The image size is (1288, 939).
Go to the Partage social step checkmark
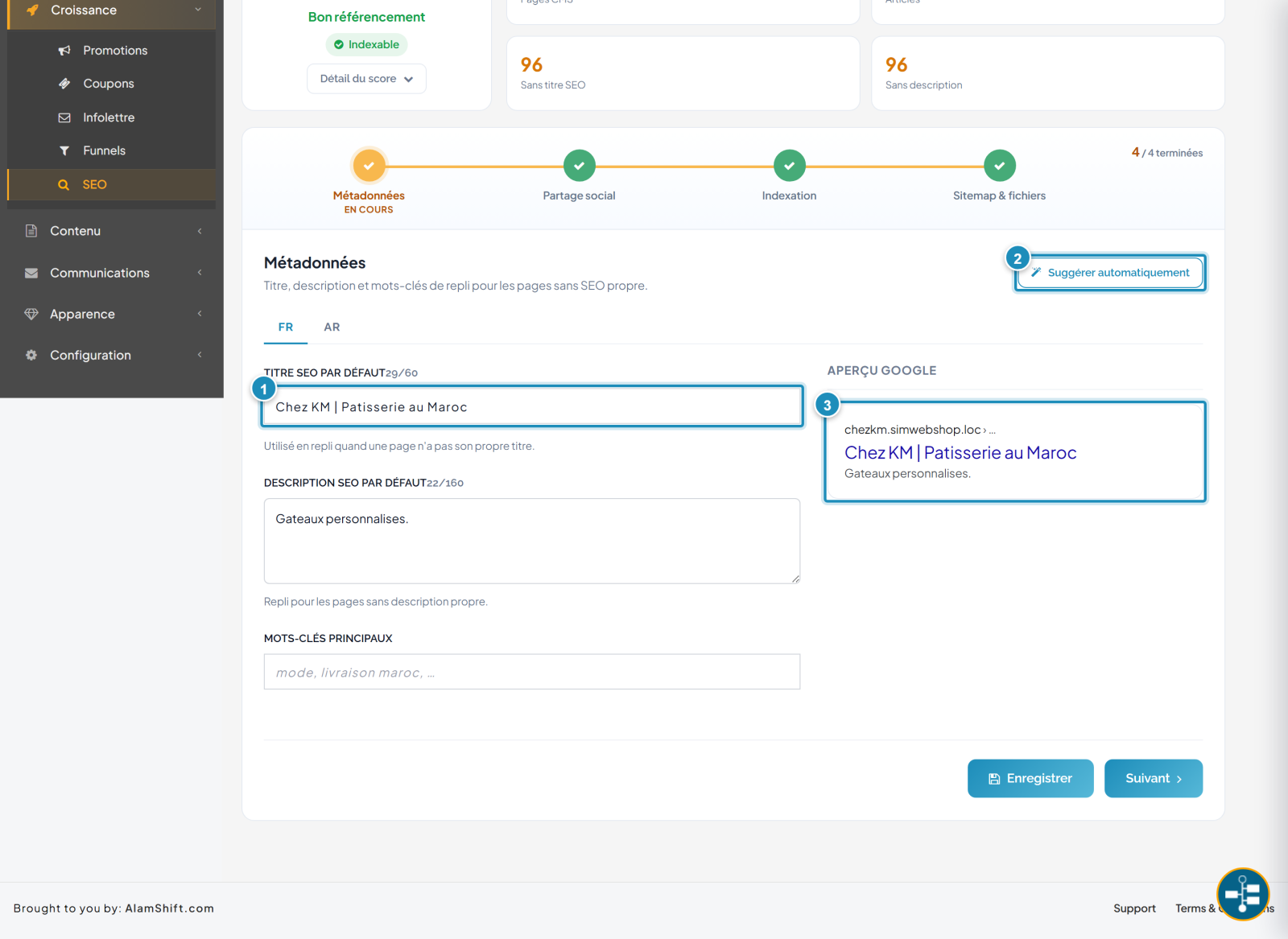pyautogui.click(x=579, y=166)
